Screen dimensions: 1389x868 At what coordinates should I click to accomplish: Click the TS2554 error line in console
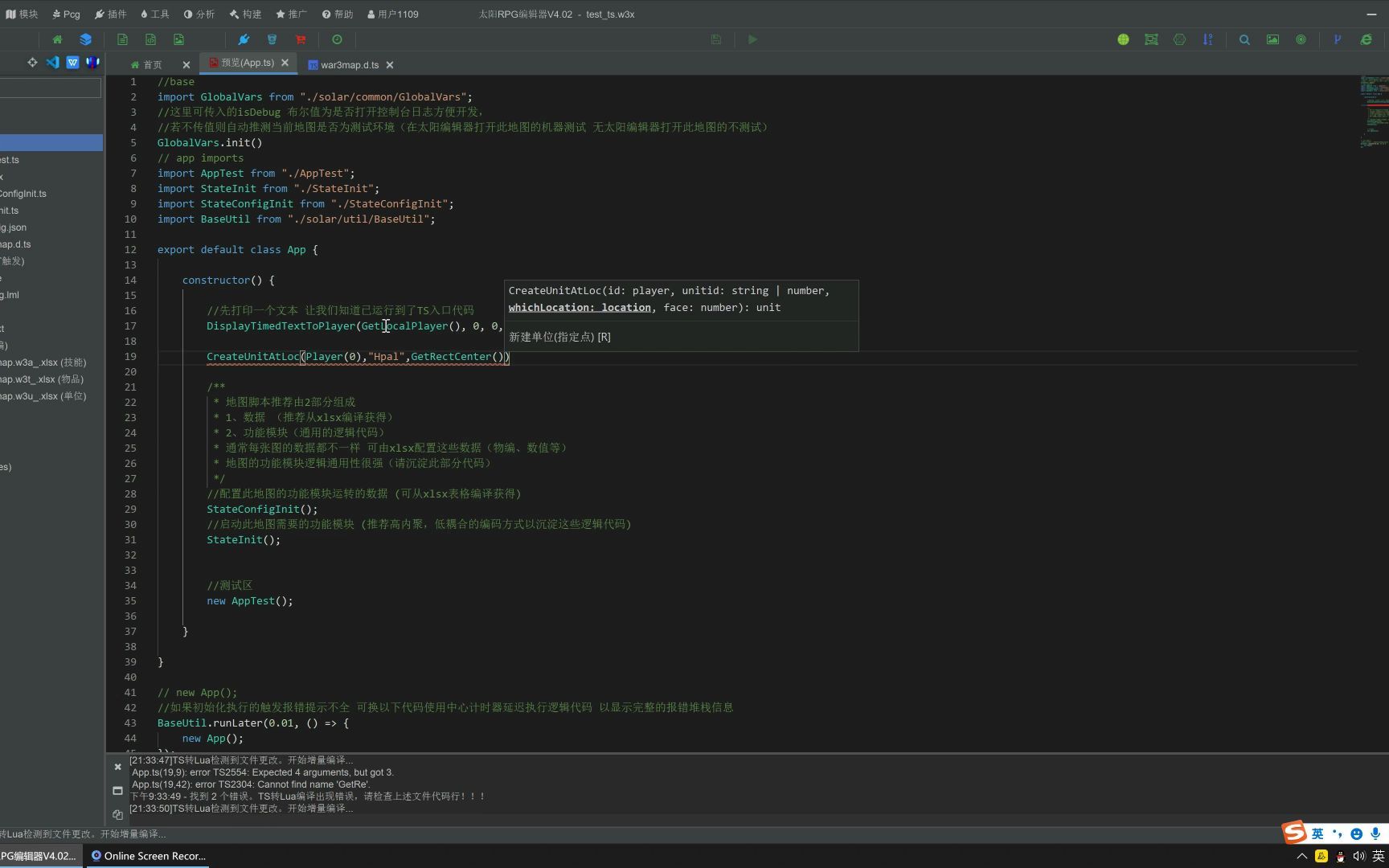pos(263,772)
